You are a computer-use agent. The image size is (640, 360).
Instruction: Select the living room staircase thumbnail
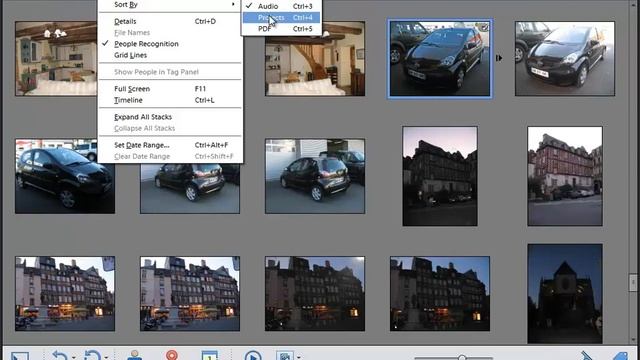tap(315, 59)
